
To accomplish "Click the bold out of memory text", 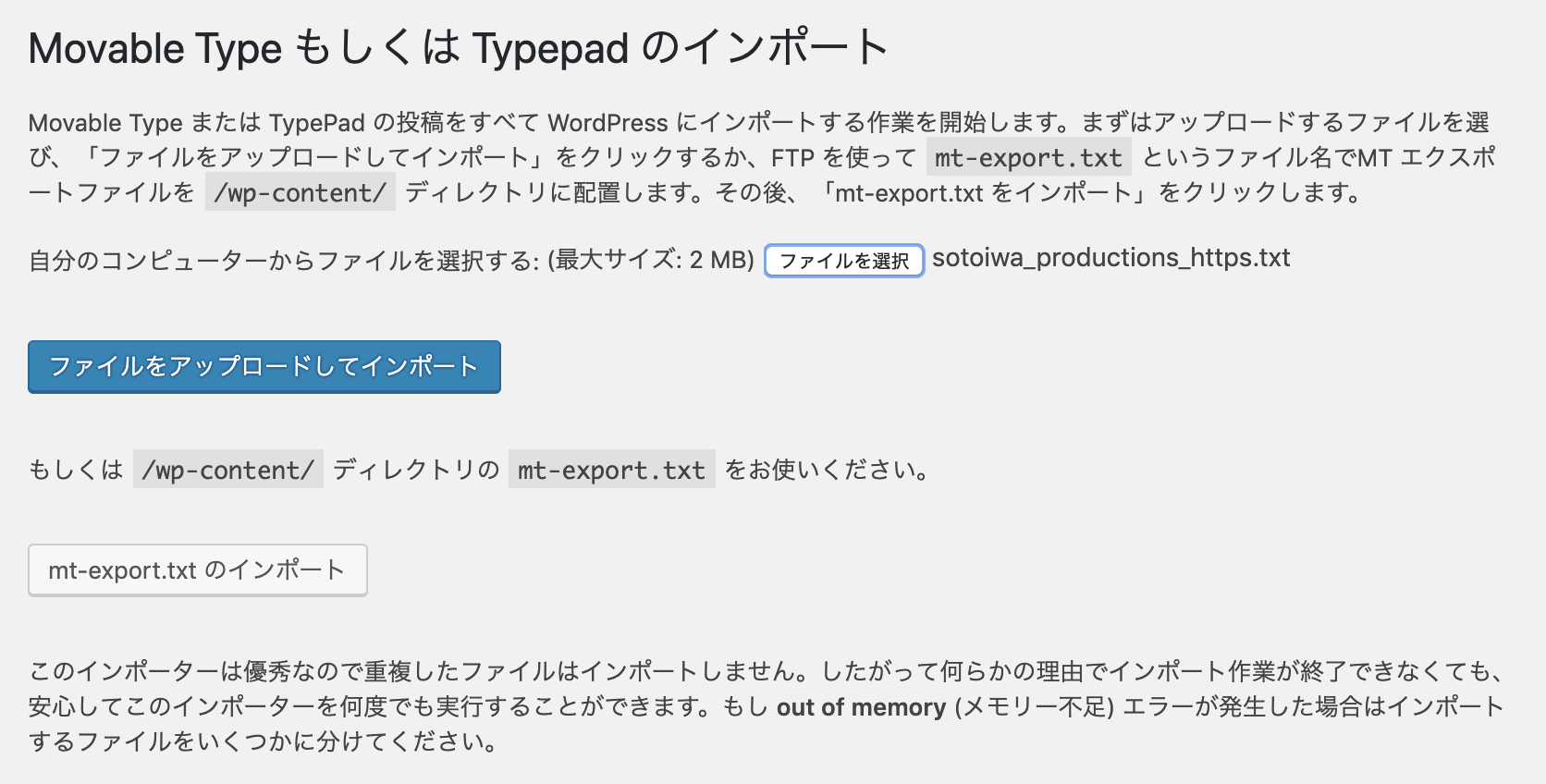I will point(861,707).
